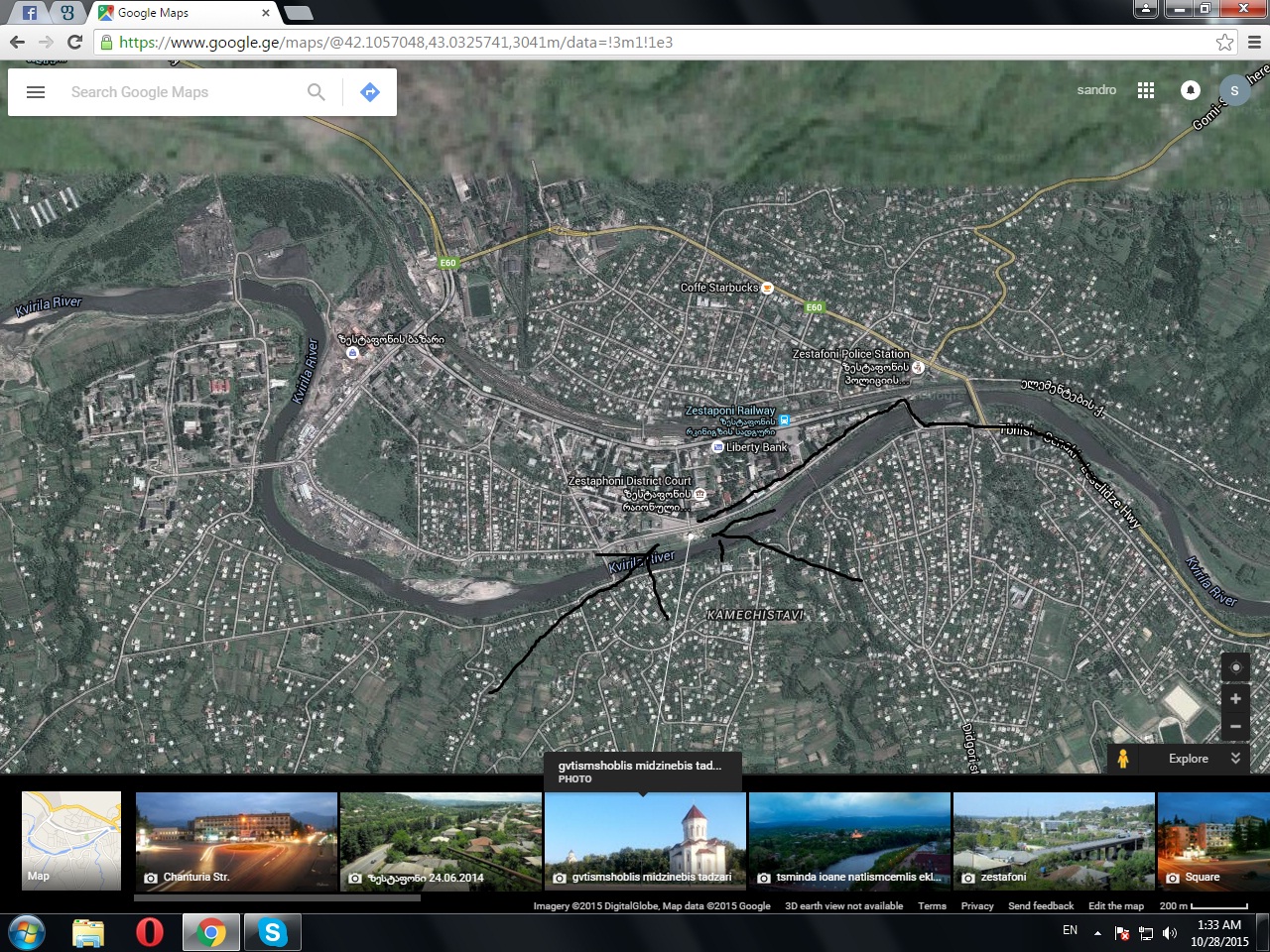
Task: Click Send feedback link
Action: (x=1041, y=905)
